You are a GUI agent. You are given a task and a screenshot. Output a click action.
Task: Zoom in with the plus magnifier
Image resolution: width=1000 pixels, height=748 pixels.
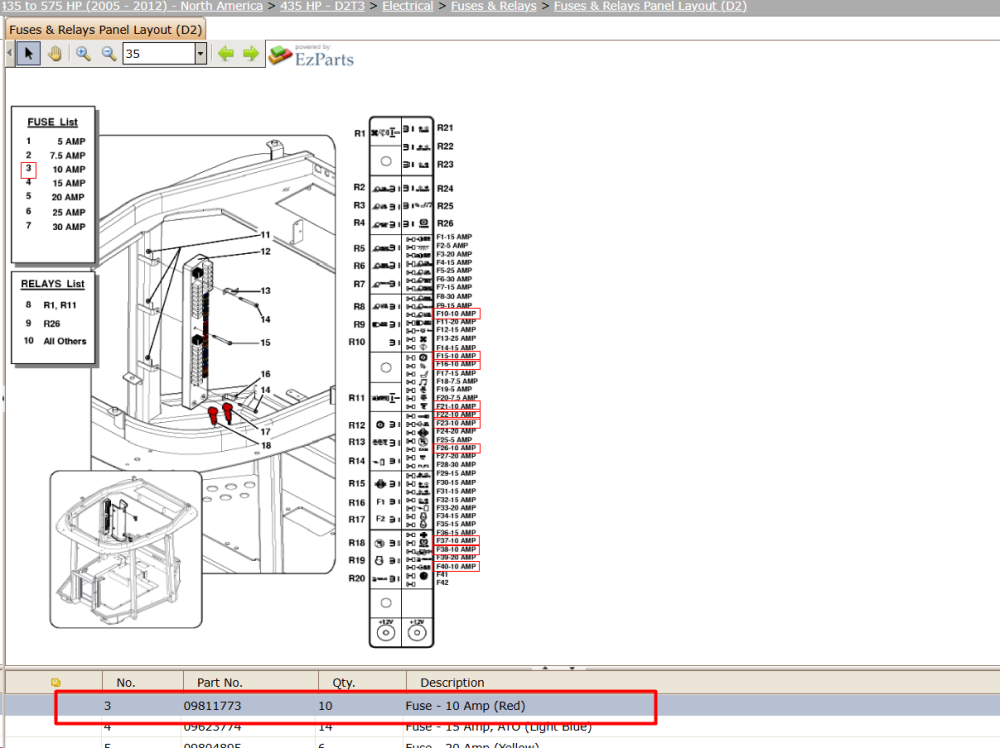[x=83, y=54]
